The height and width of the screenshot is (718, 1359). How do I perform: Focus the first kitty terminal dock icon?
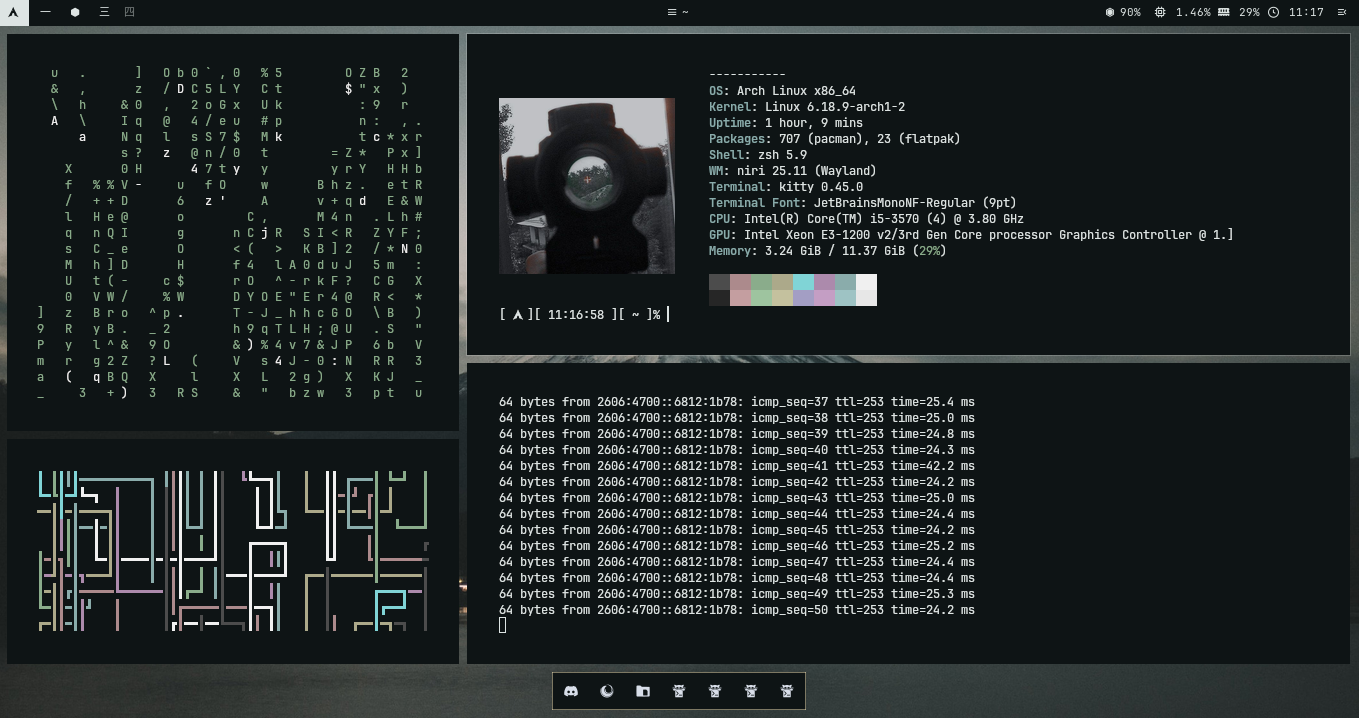pyautogui.click(x=679, y=691)
